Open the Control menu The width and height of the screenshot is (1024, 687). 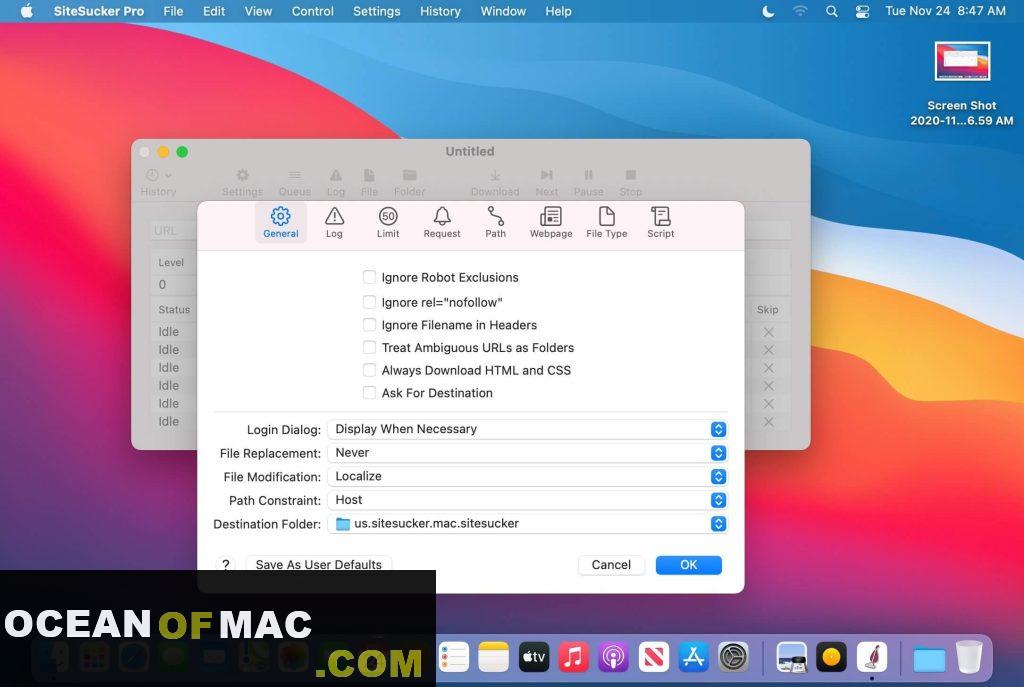point(312,11)
